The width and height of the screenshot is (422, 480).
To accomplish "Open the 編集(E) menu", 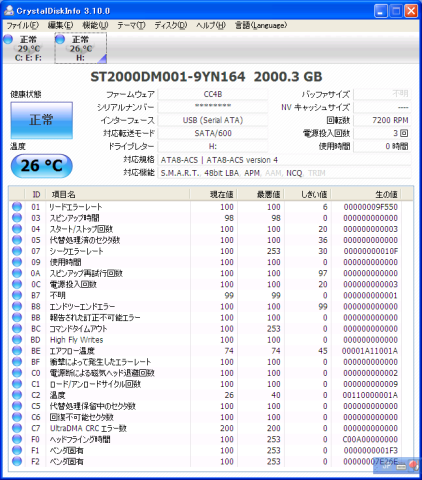I will [x=60, y=25].
